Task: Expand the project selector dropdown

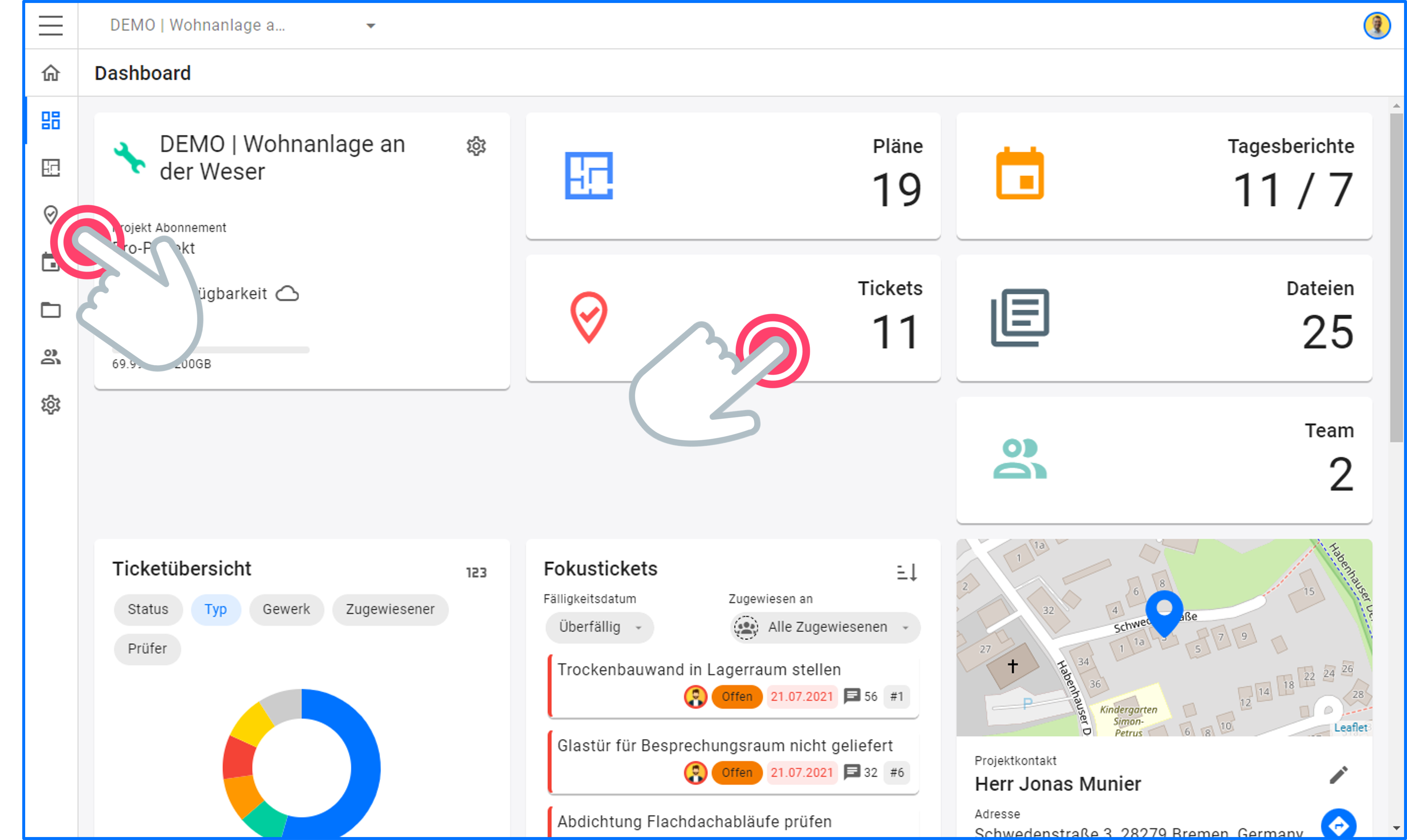Action: [370, 26]
